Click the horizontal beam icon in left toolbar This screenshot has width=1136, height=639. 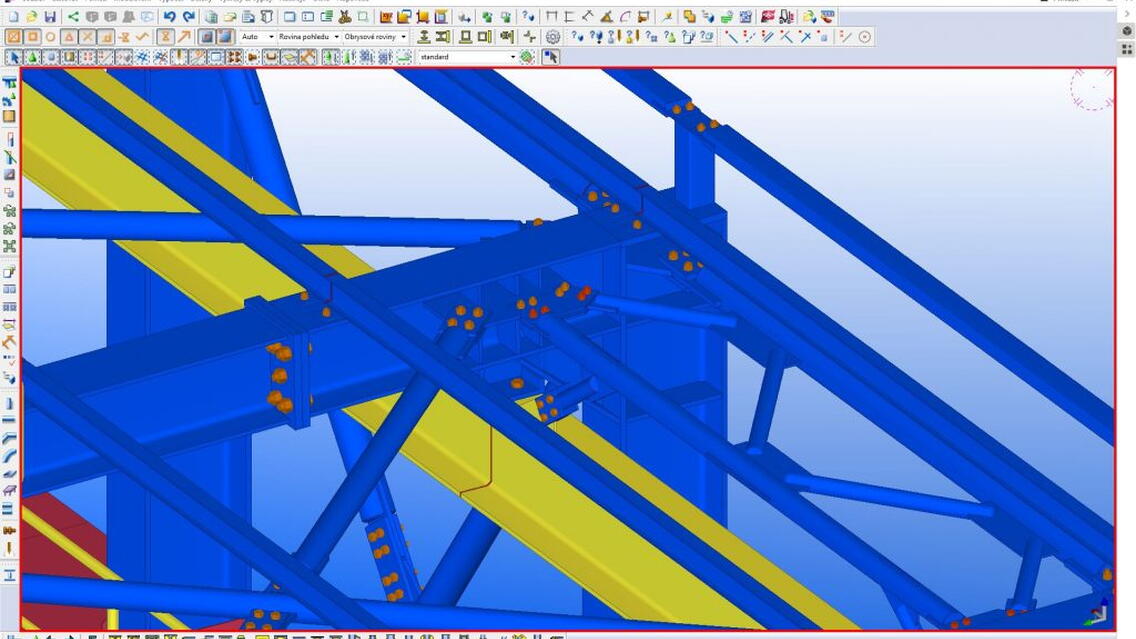pyautogui.click(x=9, y=419)
